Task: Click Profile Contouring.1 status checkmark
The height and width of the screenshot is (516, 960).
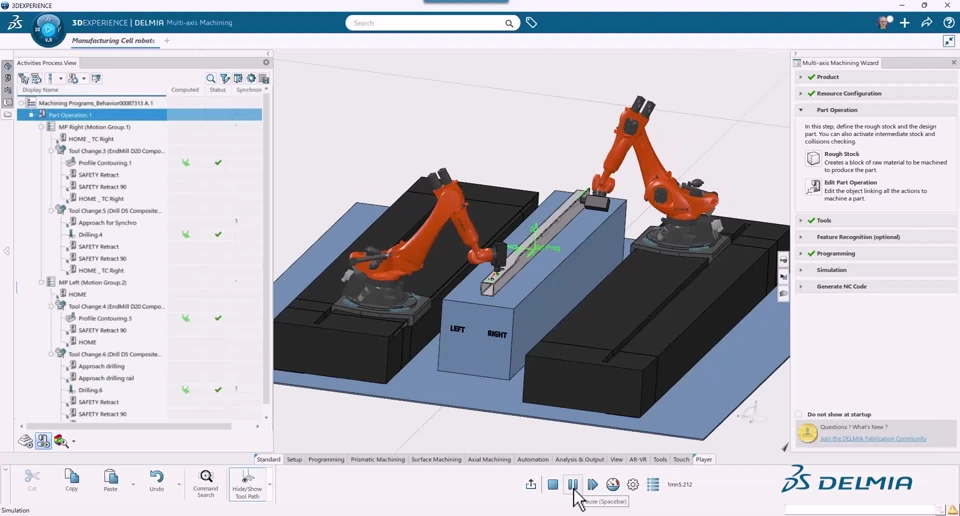Action: point(218,163)
